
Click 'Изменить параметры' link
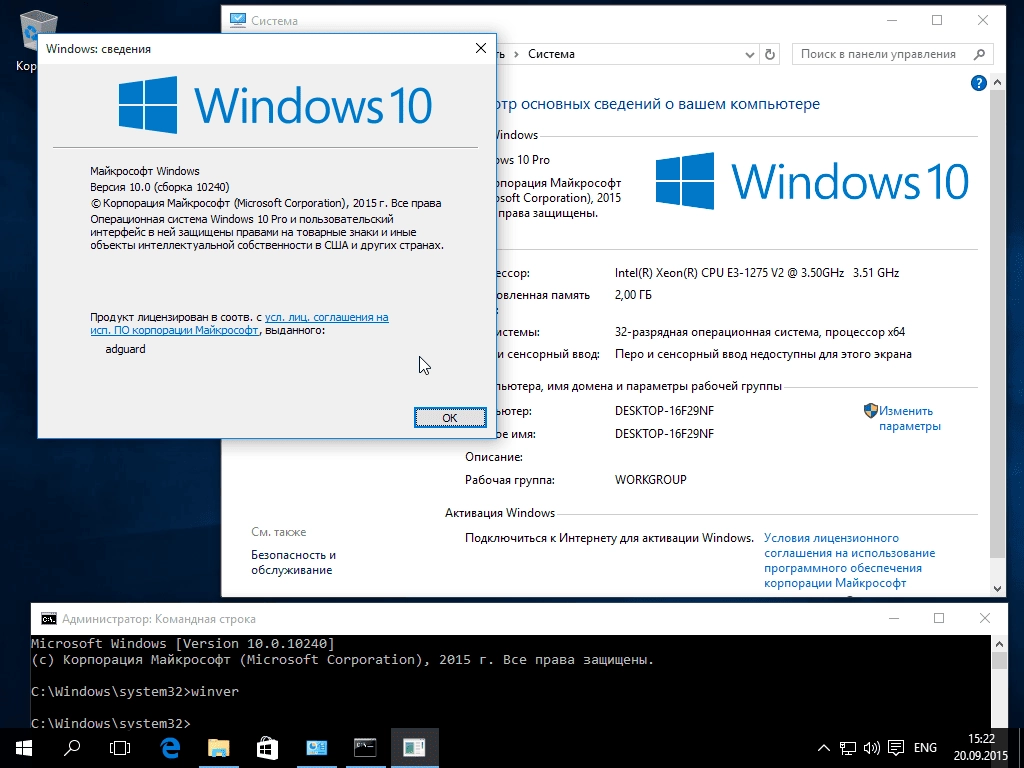point(910,419)
